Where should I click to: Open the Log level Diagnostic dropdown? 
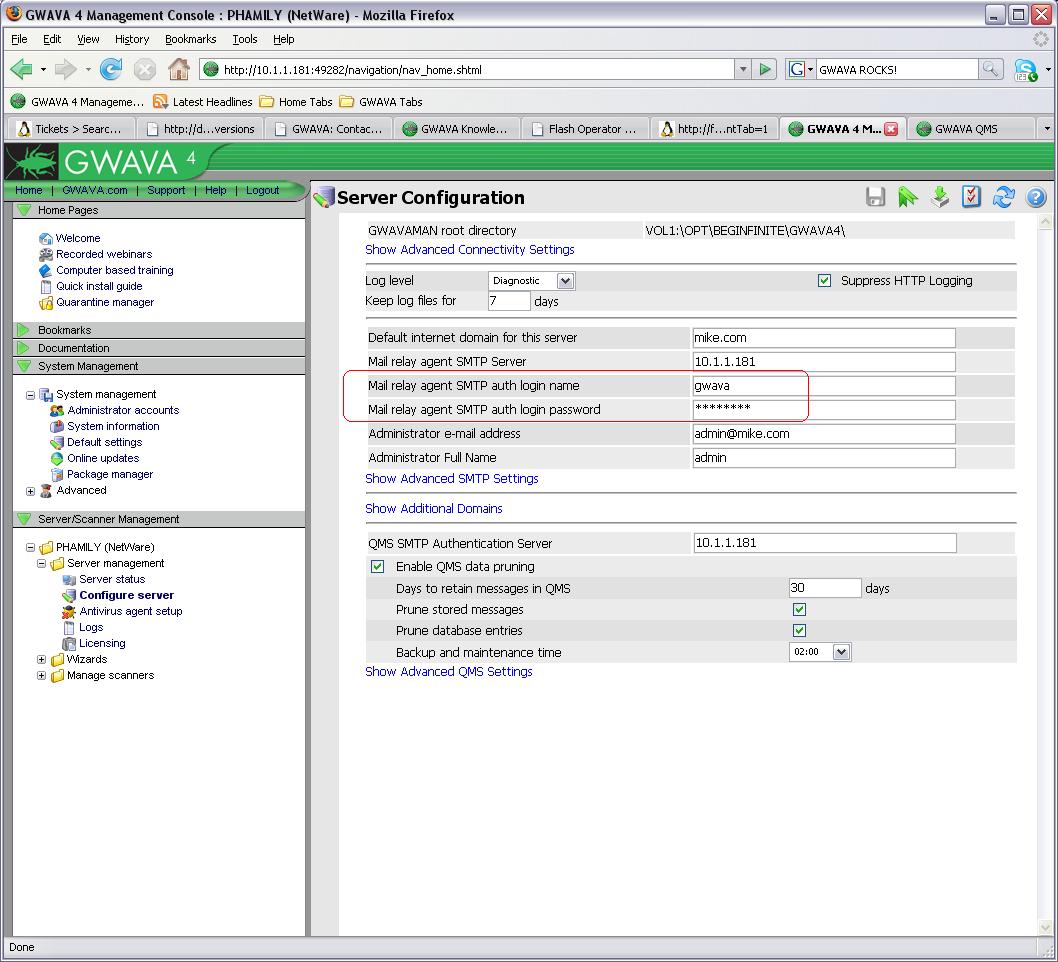tap(531, 281)
